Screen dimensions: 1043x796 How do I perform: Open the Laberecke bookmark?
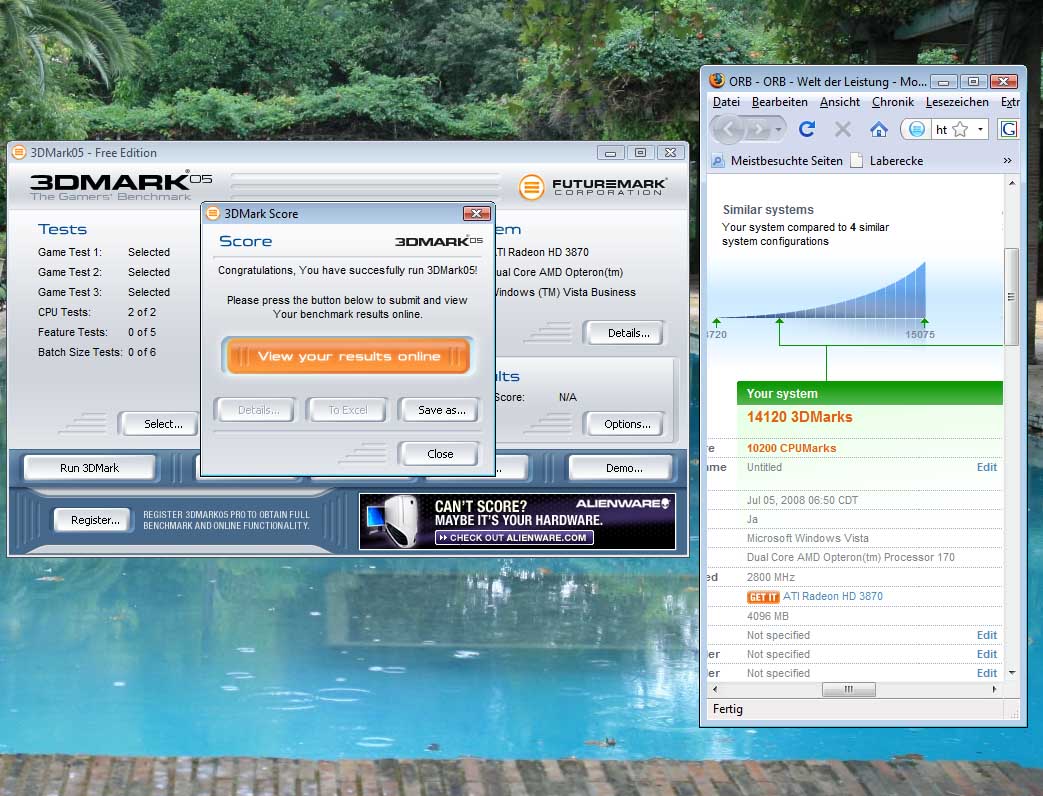(x=887, y=161)
